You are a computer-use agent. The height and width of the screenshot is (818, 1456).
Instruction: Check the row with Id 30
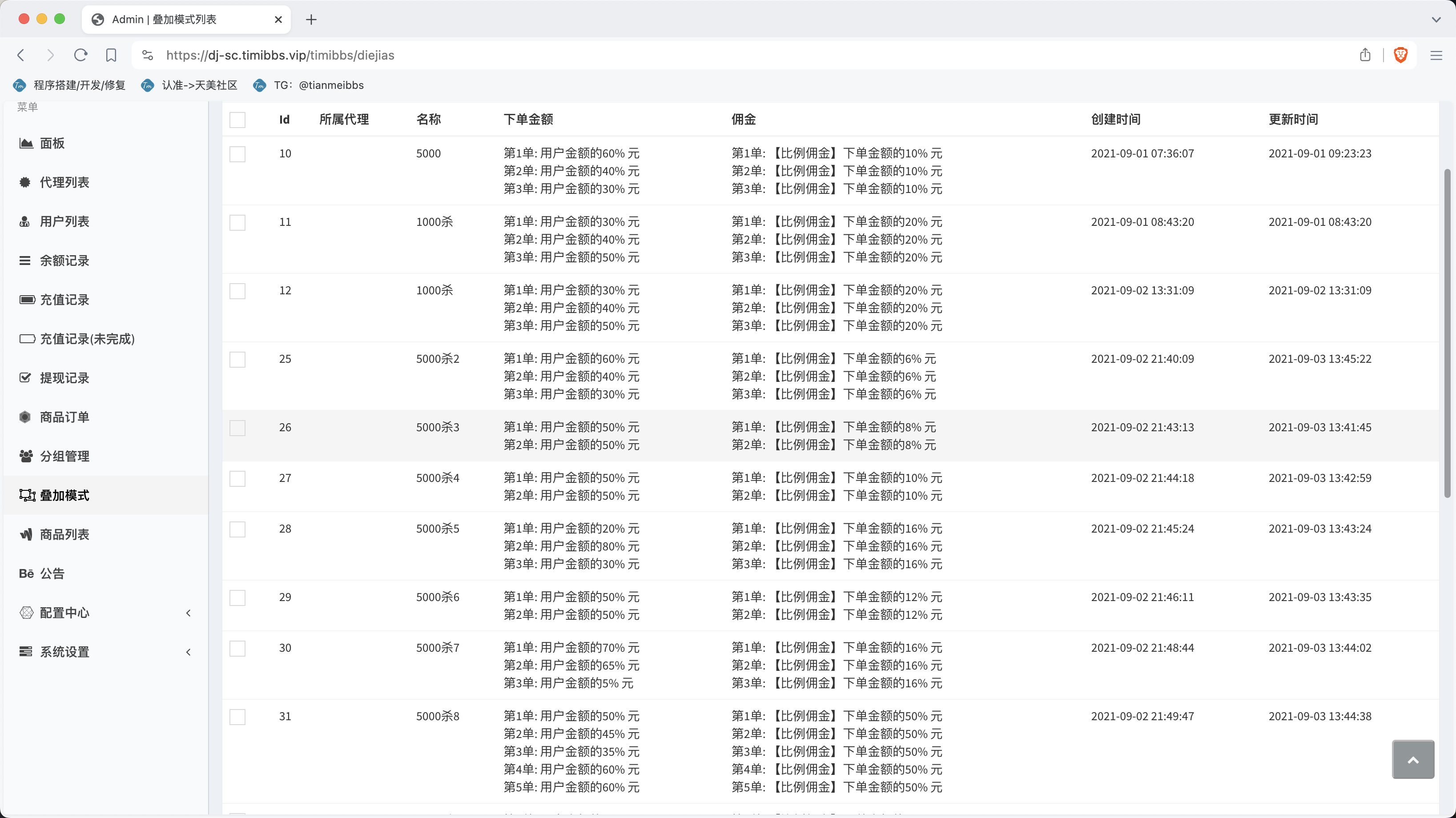(237, 649)
